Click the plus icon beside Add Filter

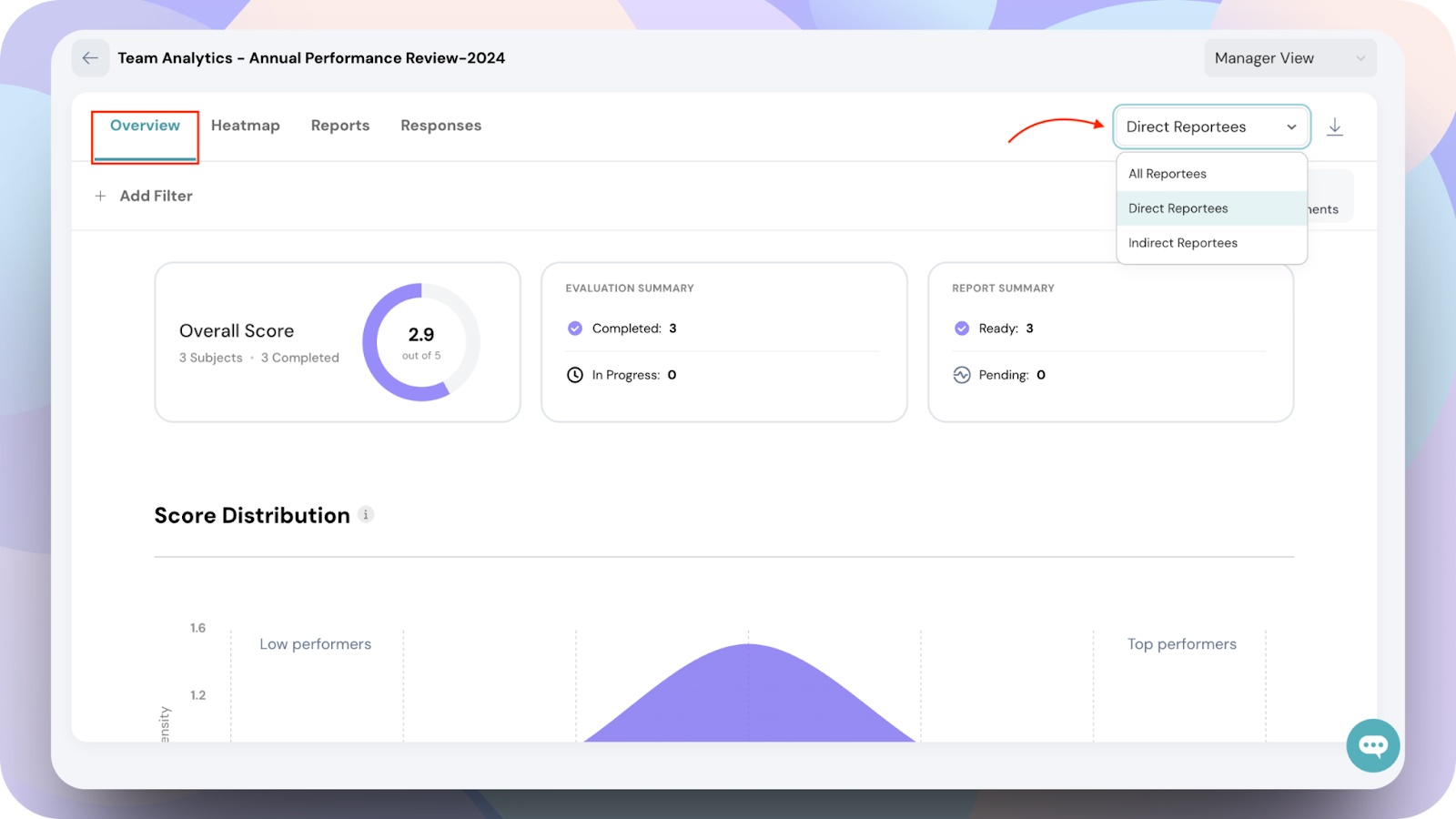[100, 196]
